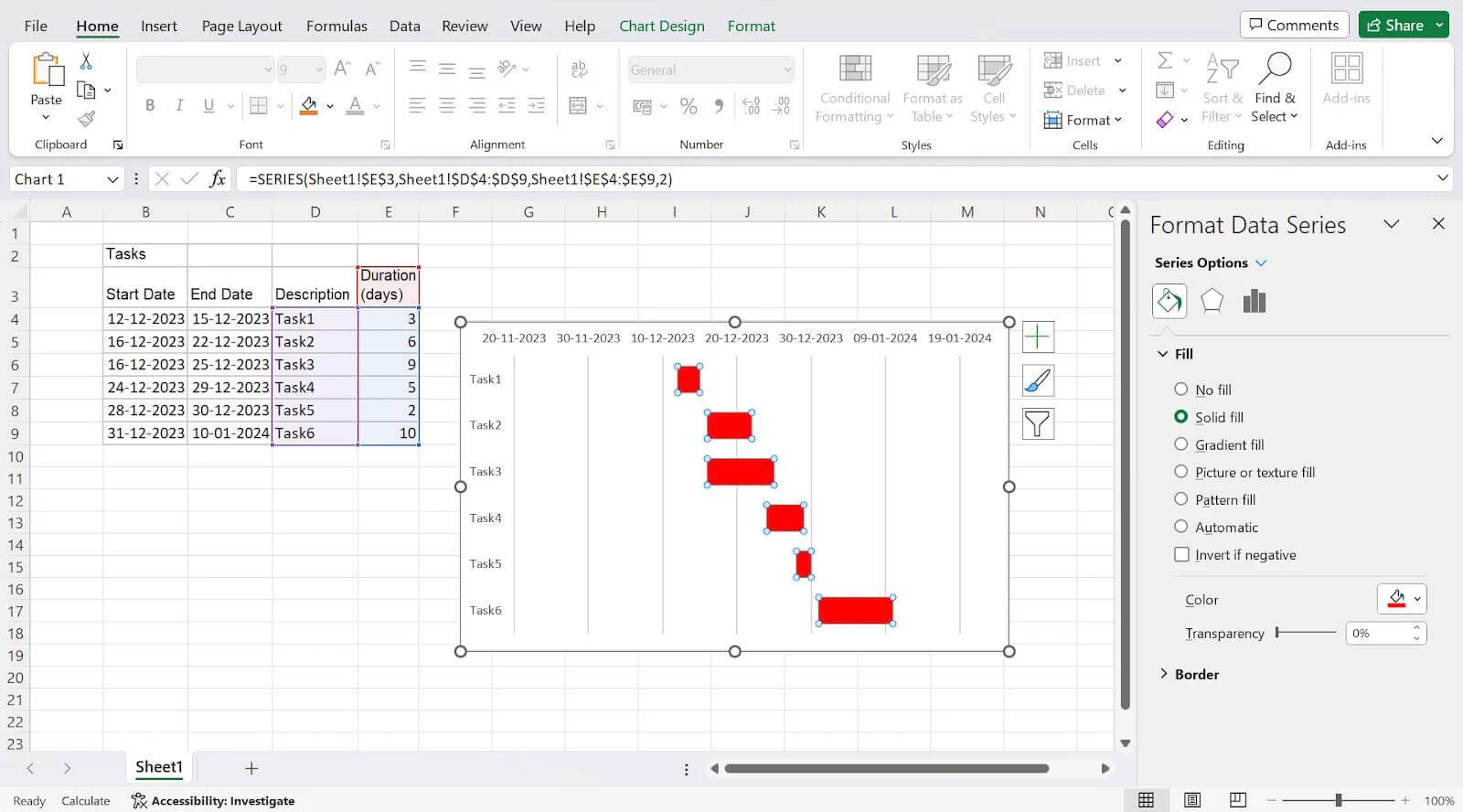The image size is (1463, 812).
Task: Click the Transparency percentage input field
Action: tap(1378, 633)
